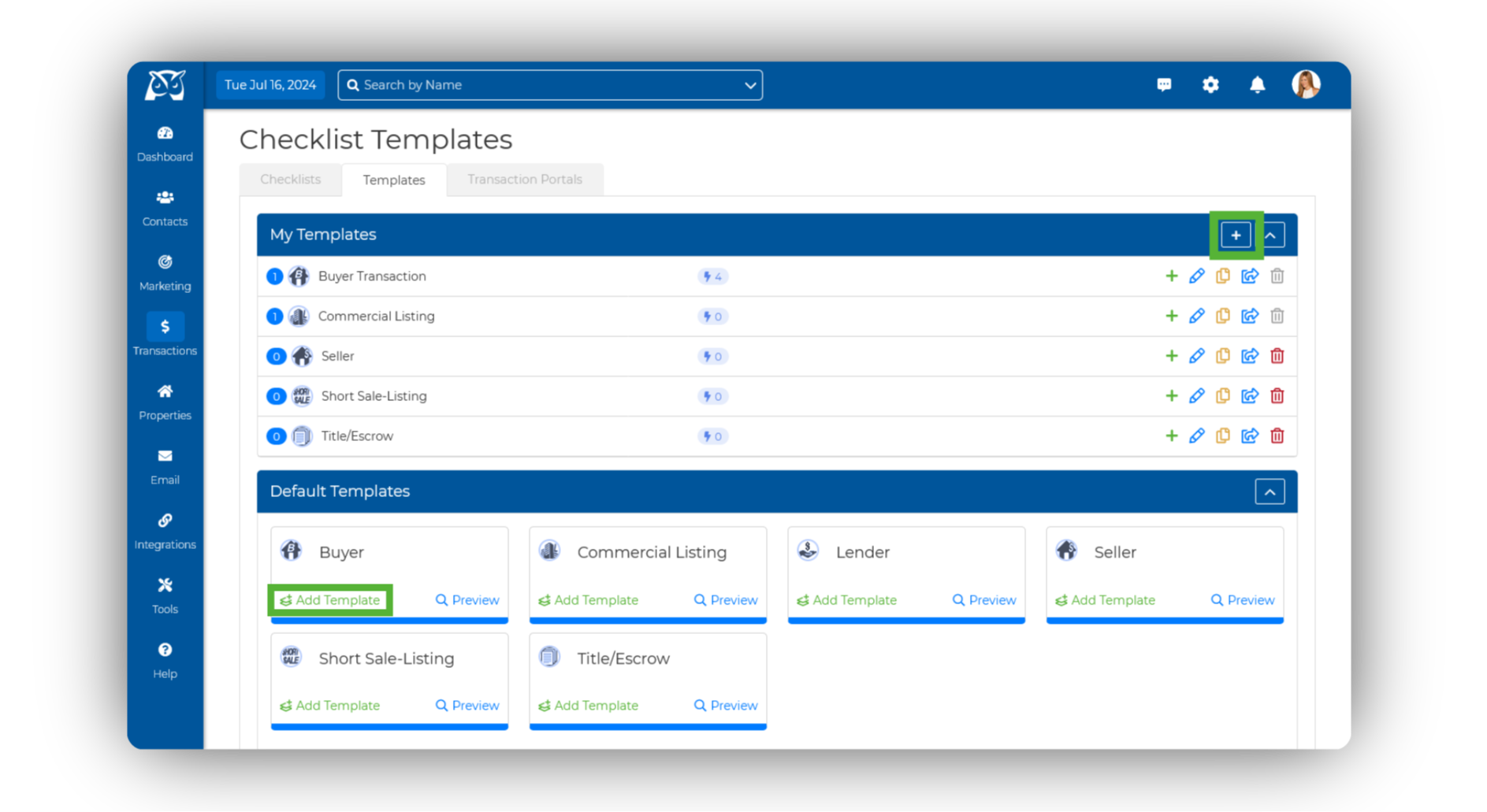Screen dimensions: 1487x812
Task: Click the green plus for Buyer Transaction
Action: click(x=1171, y=276)
